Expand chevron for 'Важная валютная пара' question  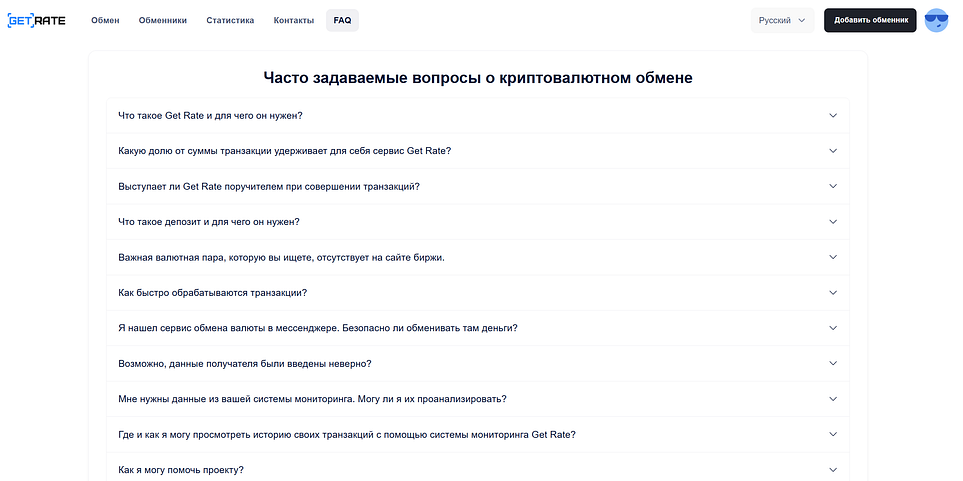833,257
